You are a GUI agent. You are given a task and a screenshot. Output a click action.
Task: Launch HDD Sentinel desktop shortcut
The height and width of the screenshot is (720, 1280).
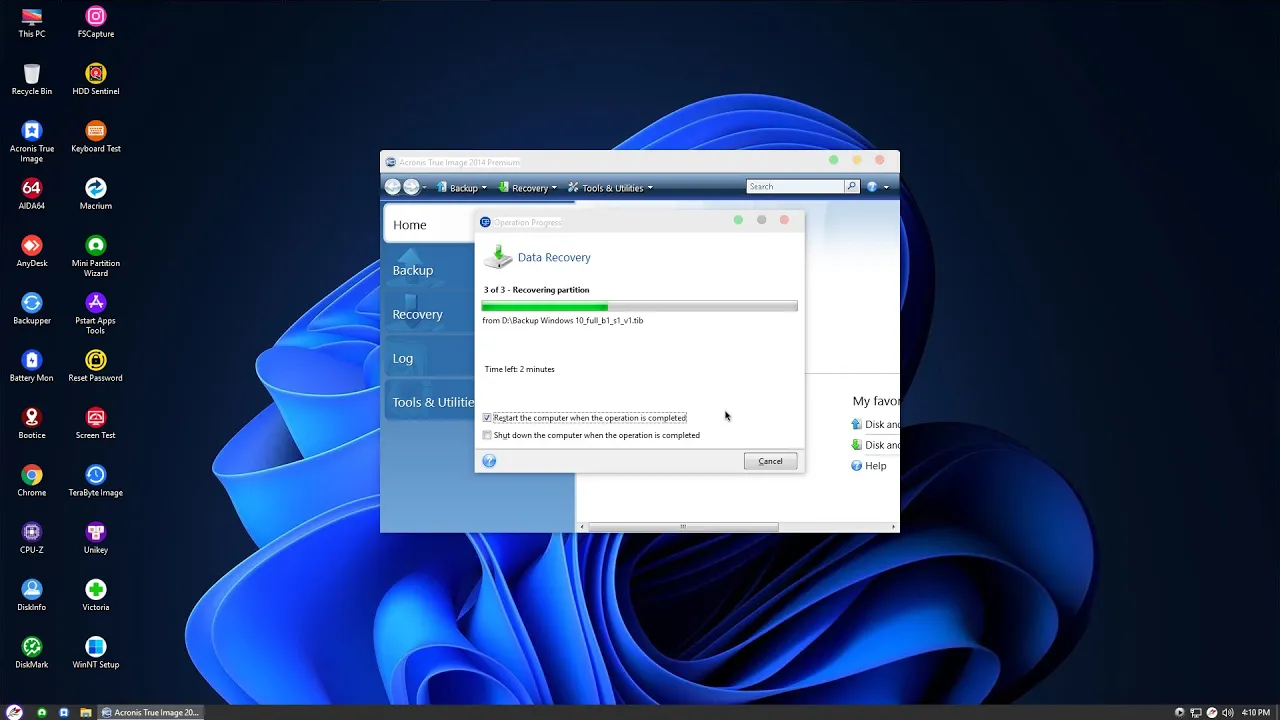(96, 79)
